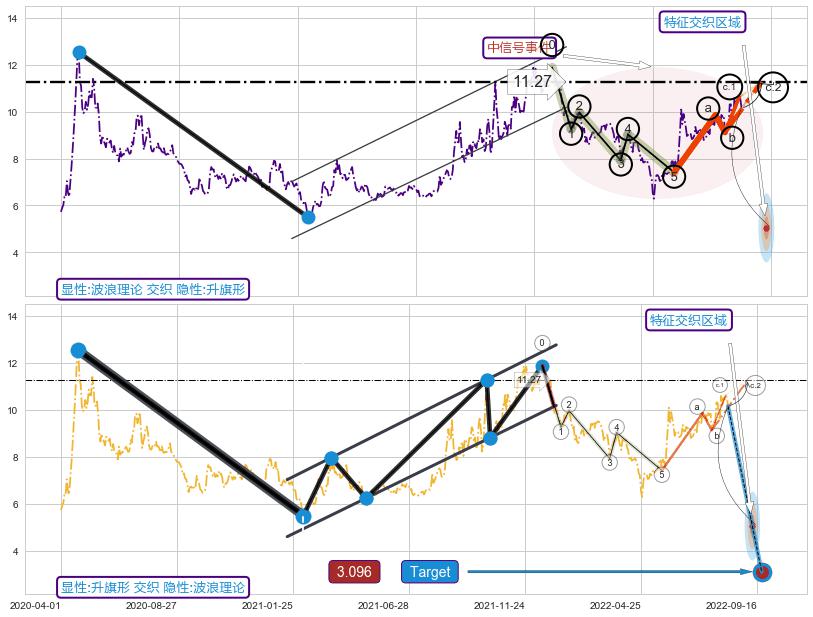
Task: Click 显性:升旗形 交织 隐性:波浪理论 caption
Action: tap(152, 587)
